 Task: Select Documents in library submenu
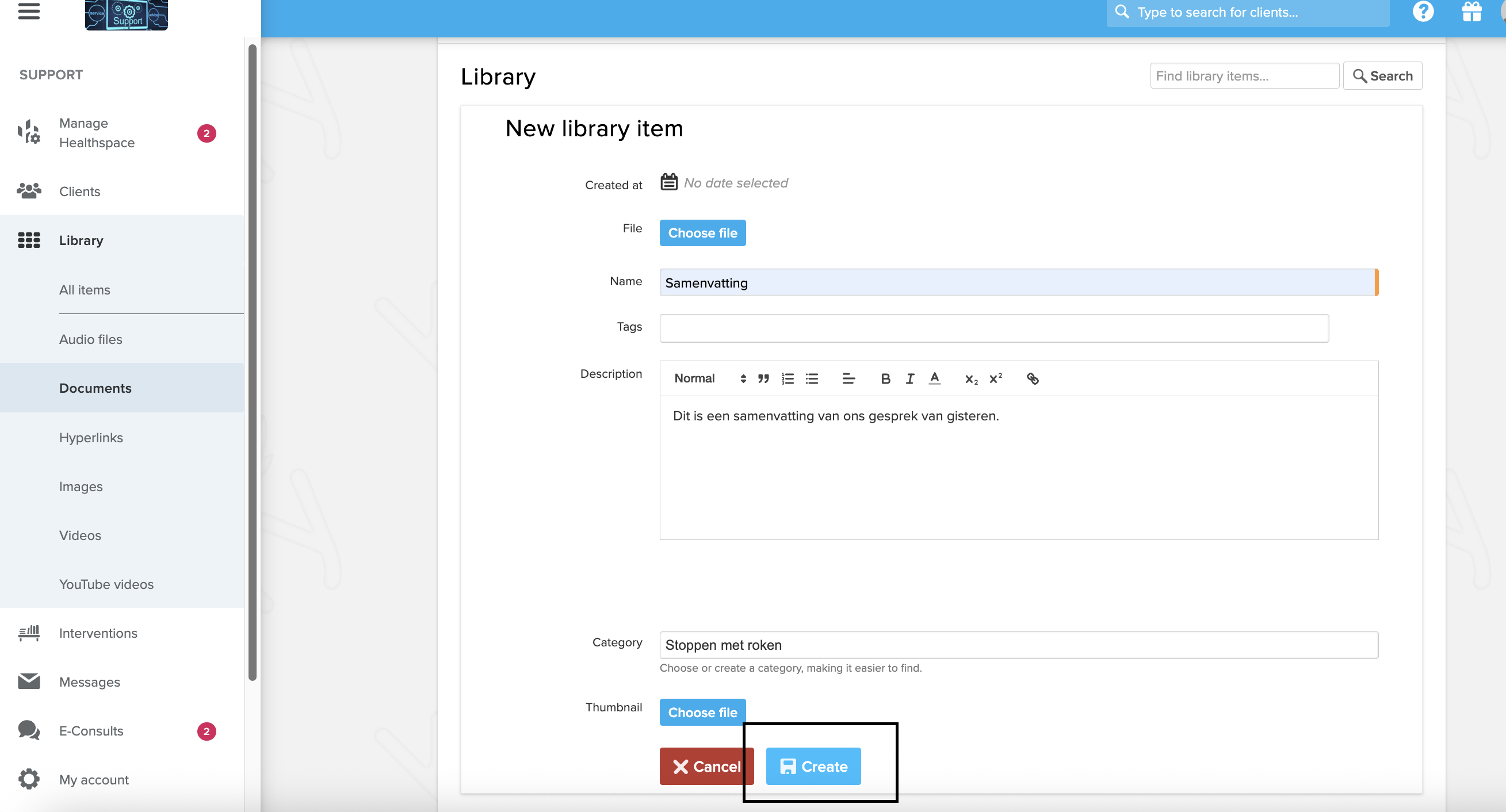[121, 388]
